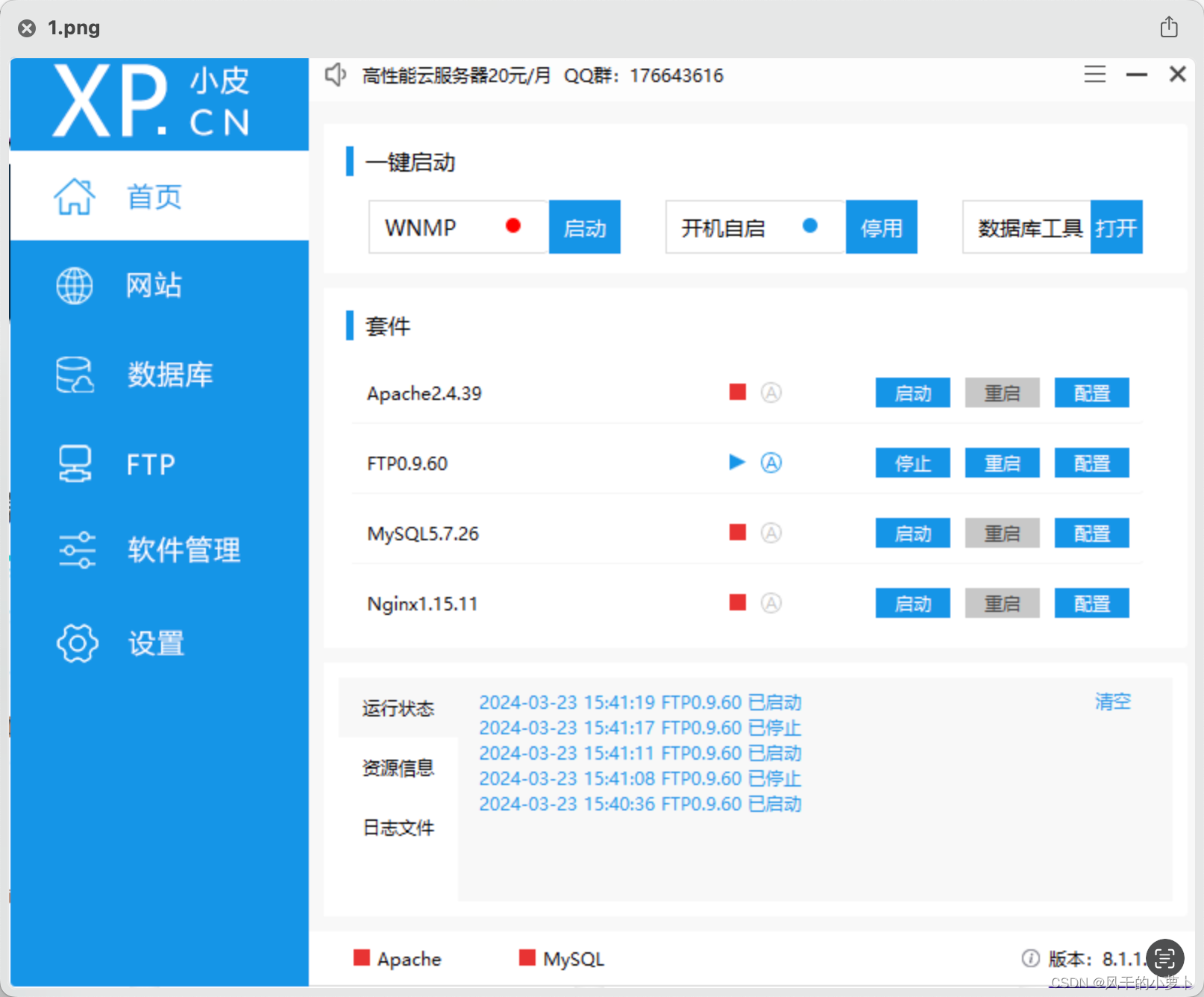Click the XP.CN 小皮 logo
Viewport: 1204px width, 997px height.
click(x=151, y=101)
